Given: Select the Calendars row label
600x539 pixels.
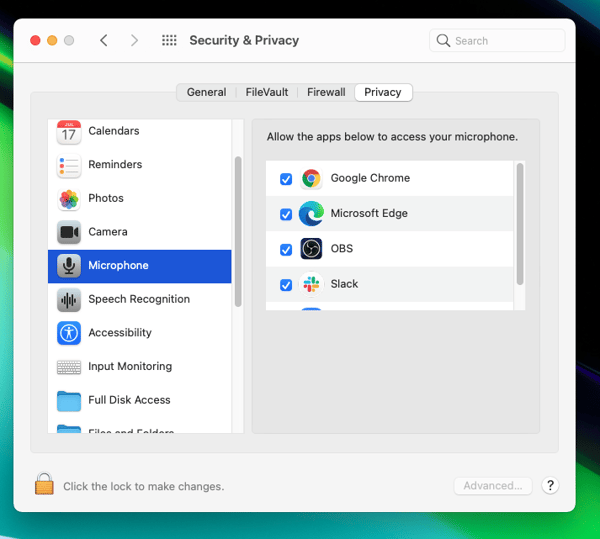Looking at the screenshot, I should point(114,131).
